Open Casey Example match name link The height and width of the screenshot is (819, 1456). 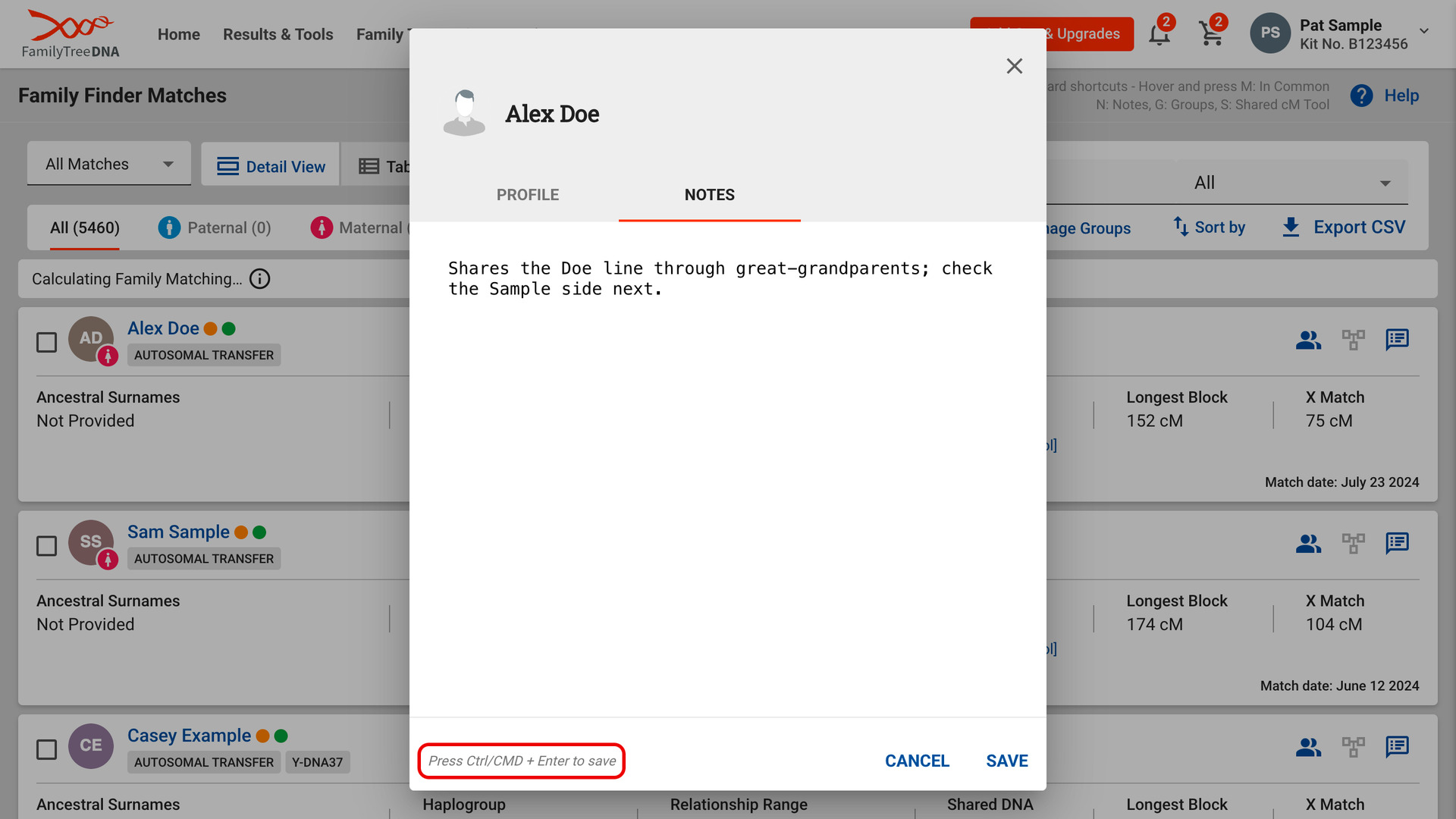point(189,736)
